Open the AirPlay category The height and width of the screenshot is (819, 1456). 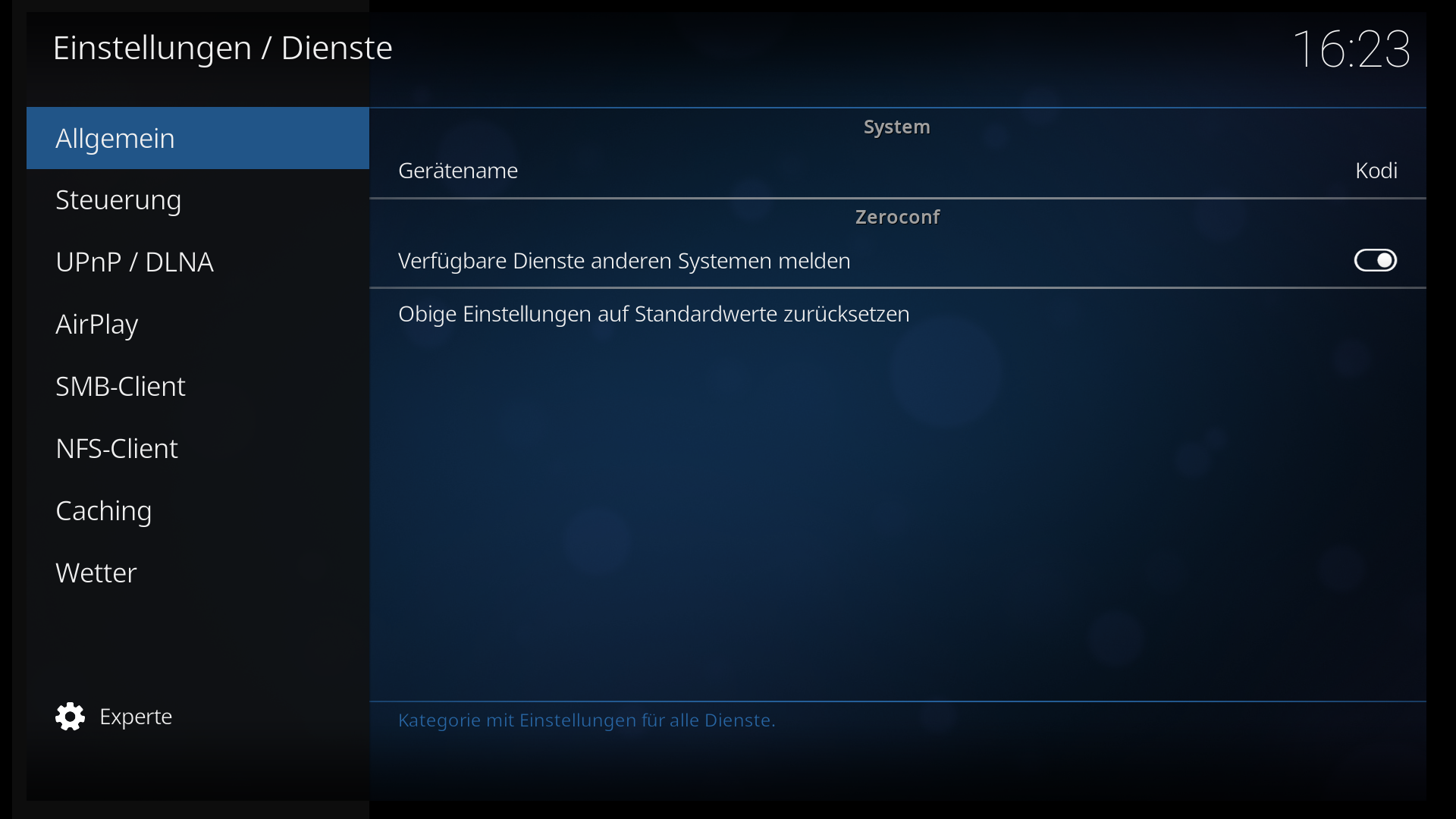197,325
